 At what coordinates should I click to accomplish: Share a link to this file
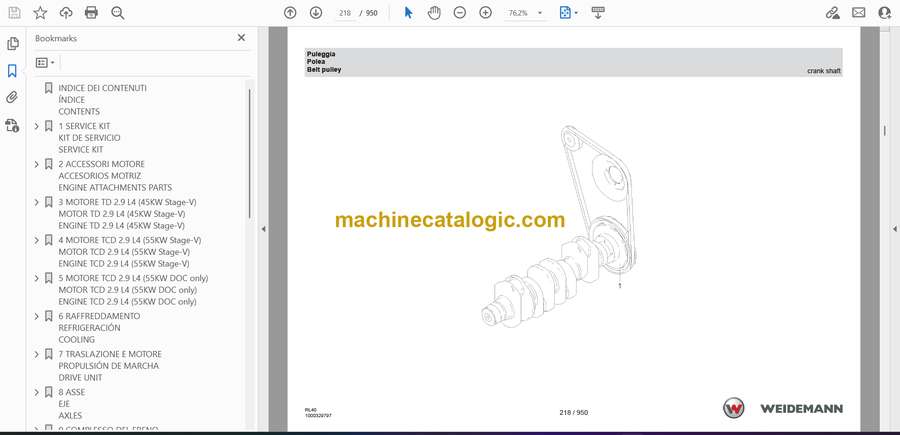pyautogui.click(x=832, y=13)
